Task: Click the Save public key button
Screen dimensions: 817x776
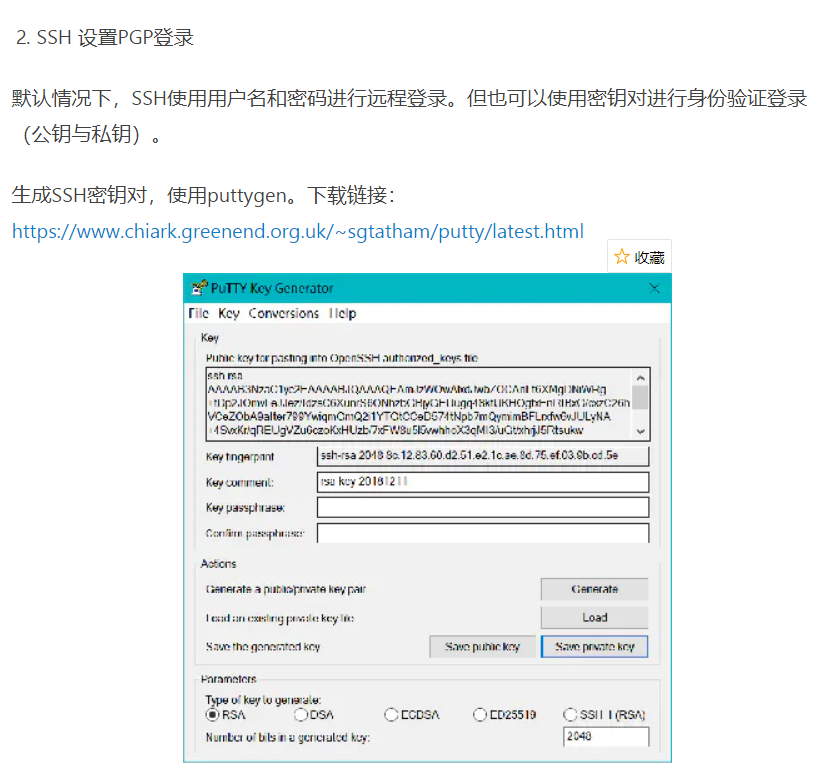Action: (x=483, y=646)
